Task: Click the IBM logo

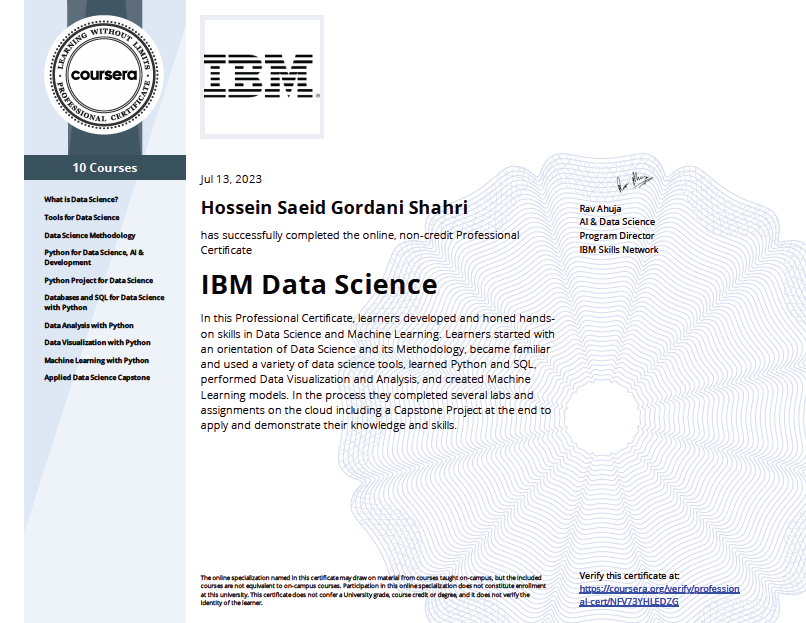Action: pos(262,76)
